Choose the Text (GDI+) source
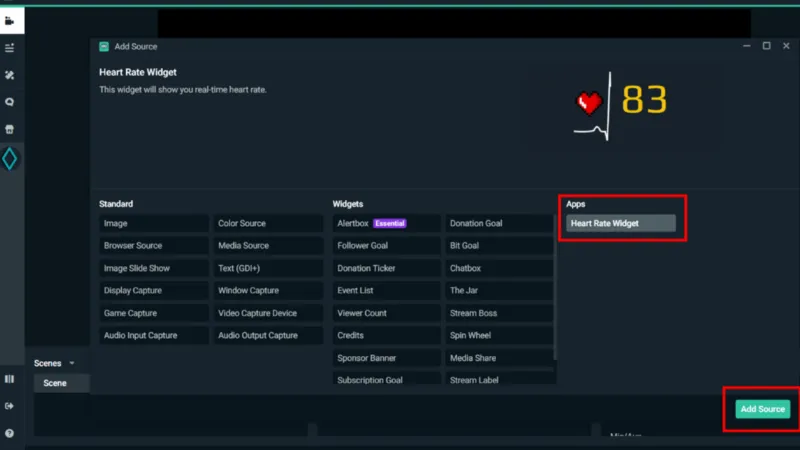 point(268,268)
